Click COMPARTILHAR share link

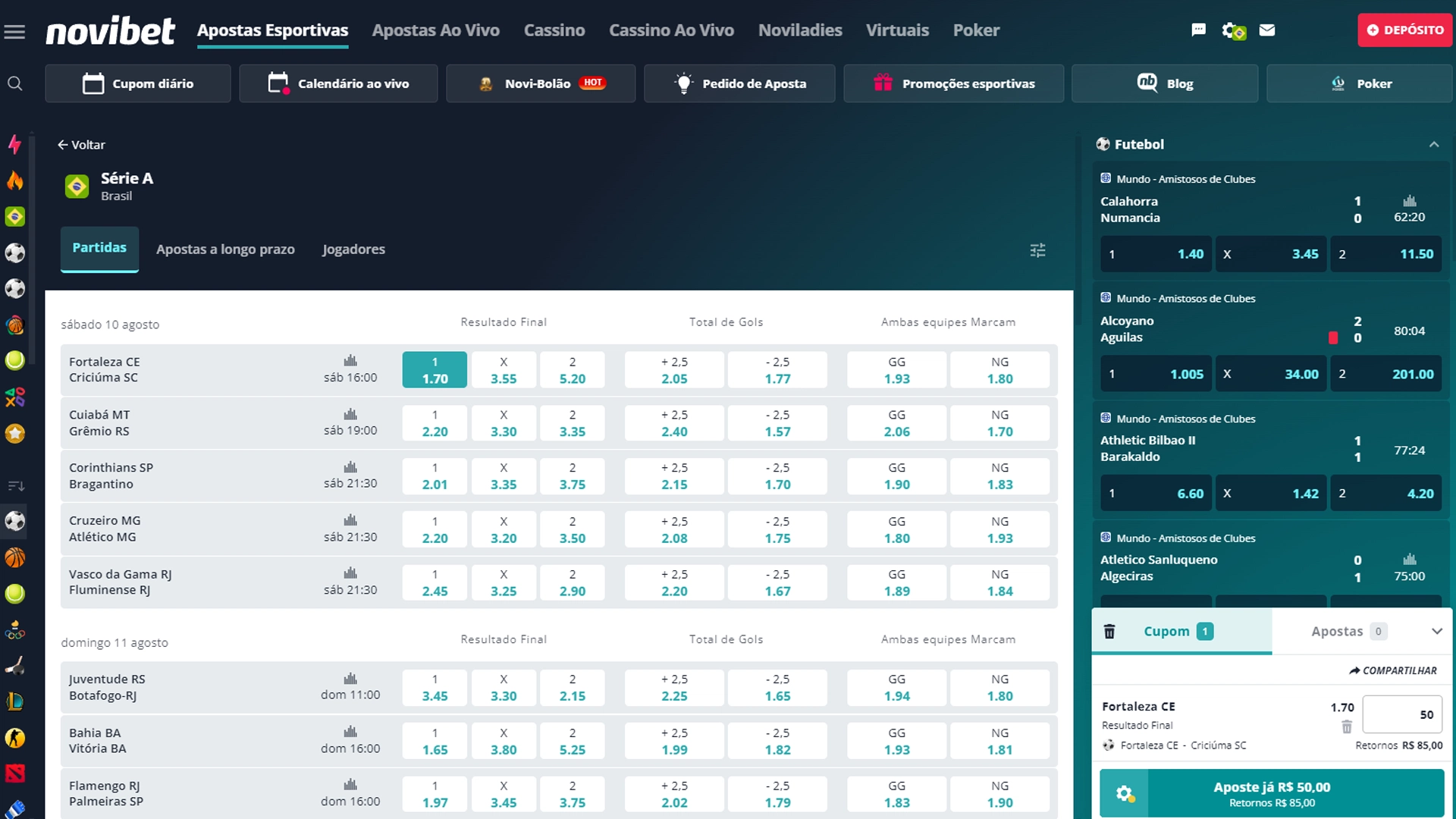(1392, 670)
